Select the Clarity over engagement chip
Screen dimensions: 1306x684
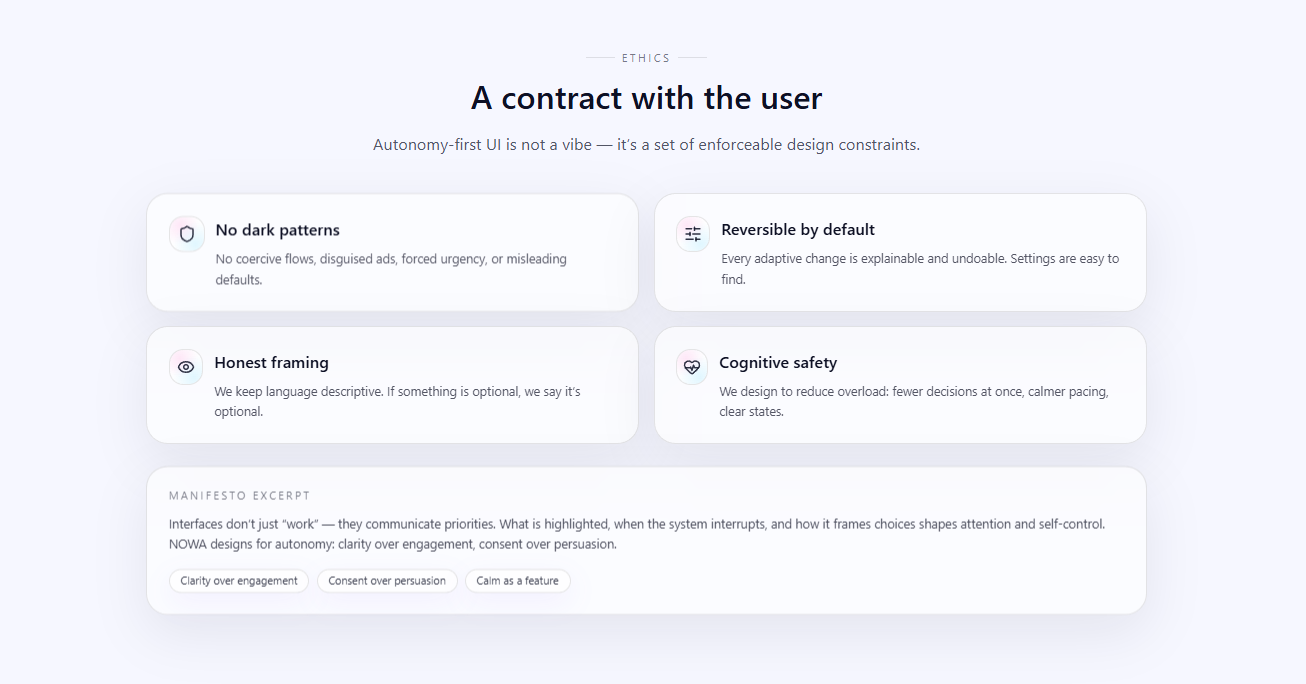pos(239,581)
